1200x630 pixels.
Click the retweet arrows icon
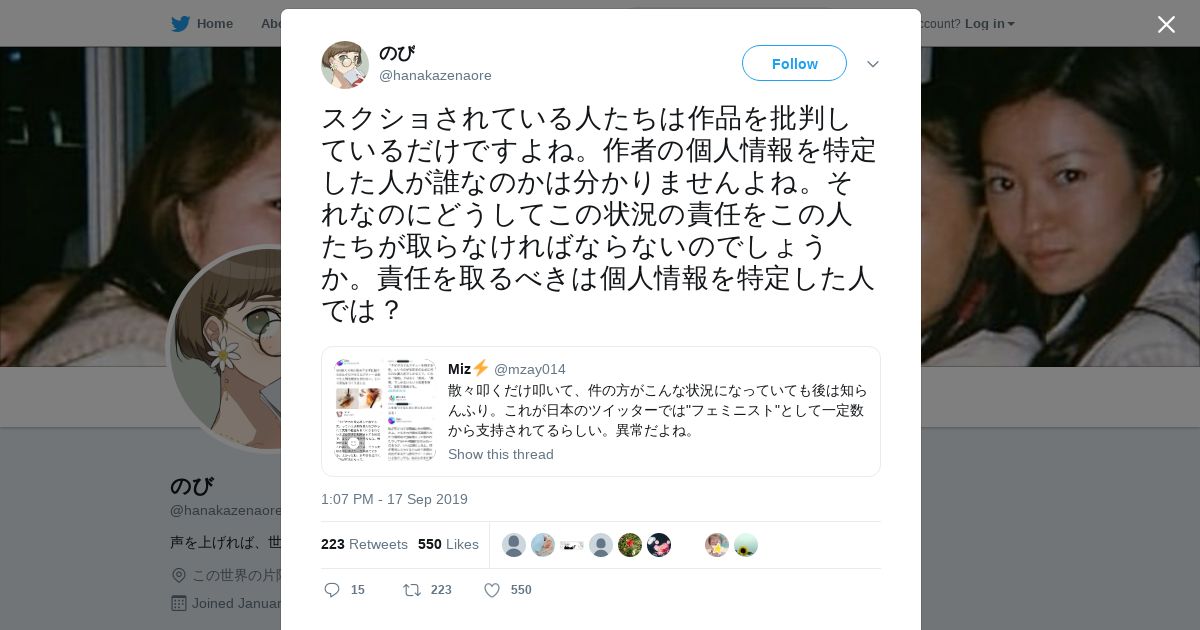tap(411, 590)
